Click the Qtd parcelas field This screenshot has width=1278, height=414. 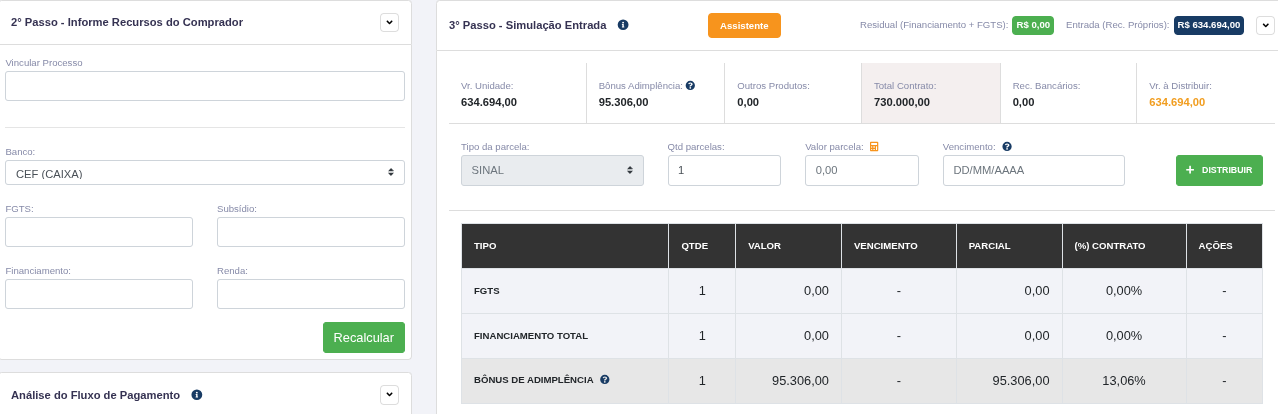[x=724, y=170]
